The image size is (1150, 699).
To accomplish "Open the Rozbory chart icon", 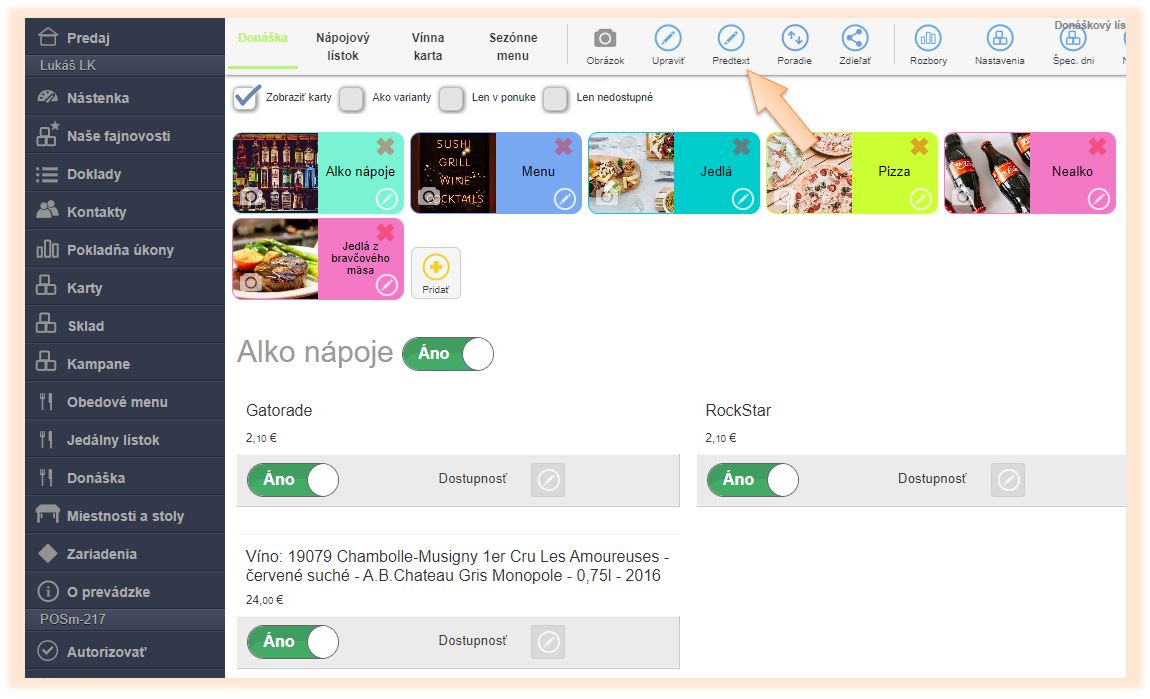I will click(x=928, y=38).
